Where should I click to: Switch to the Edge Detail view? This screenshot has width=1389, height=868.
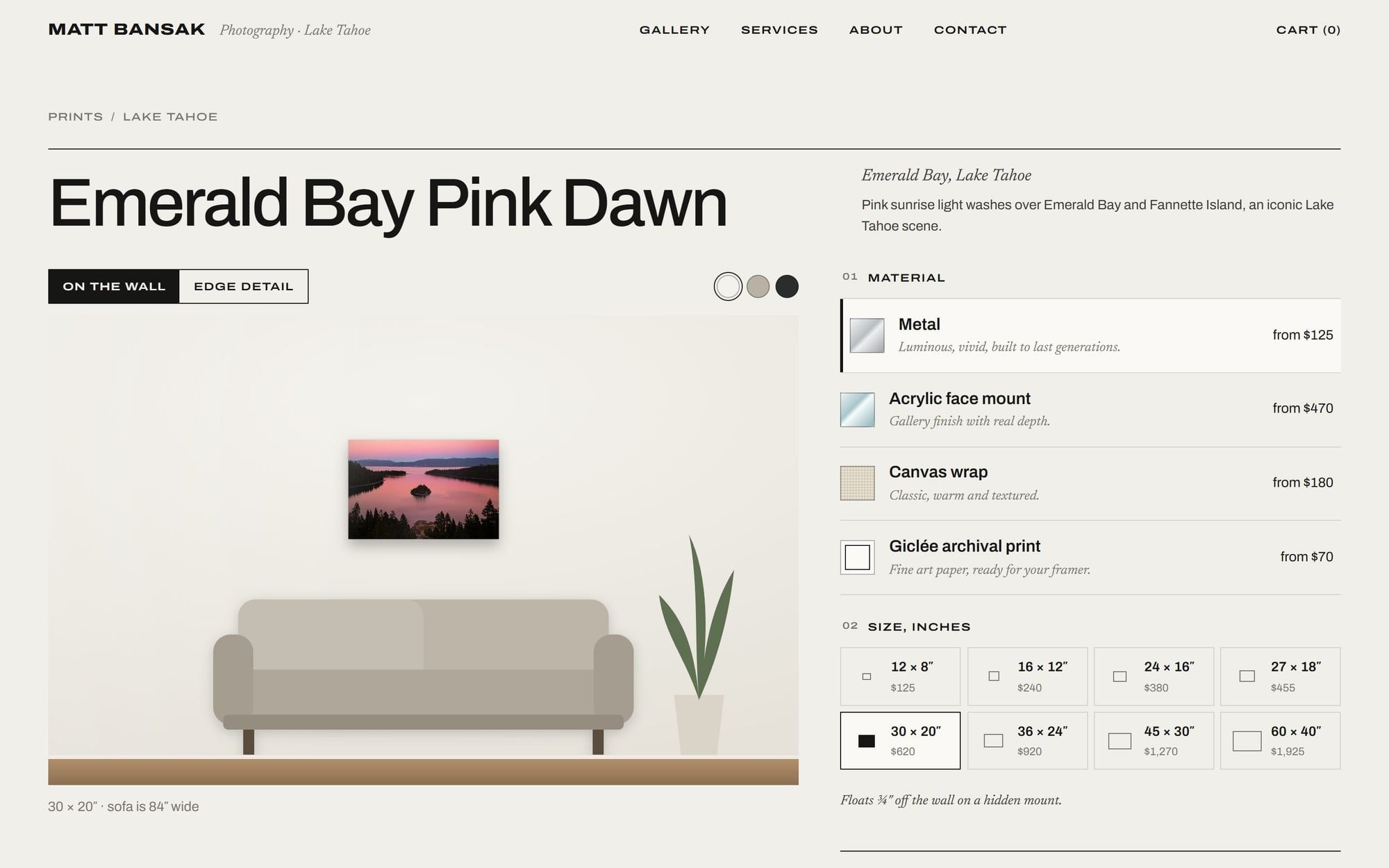[244, 286]
